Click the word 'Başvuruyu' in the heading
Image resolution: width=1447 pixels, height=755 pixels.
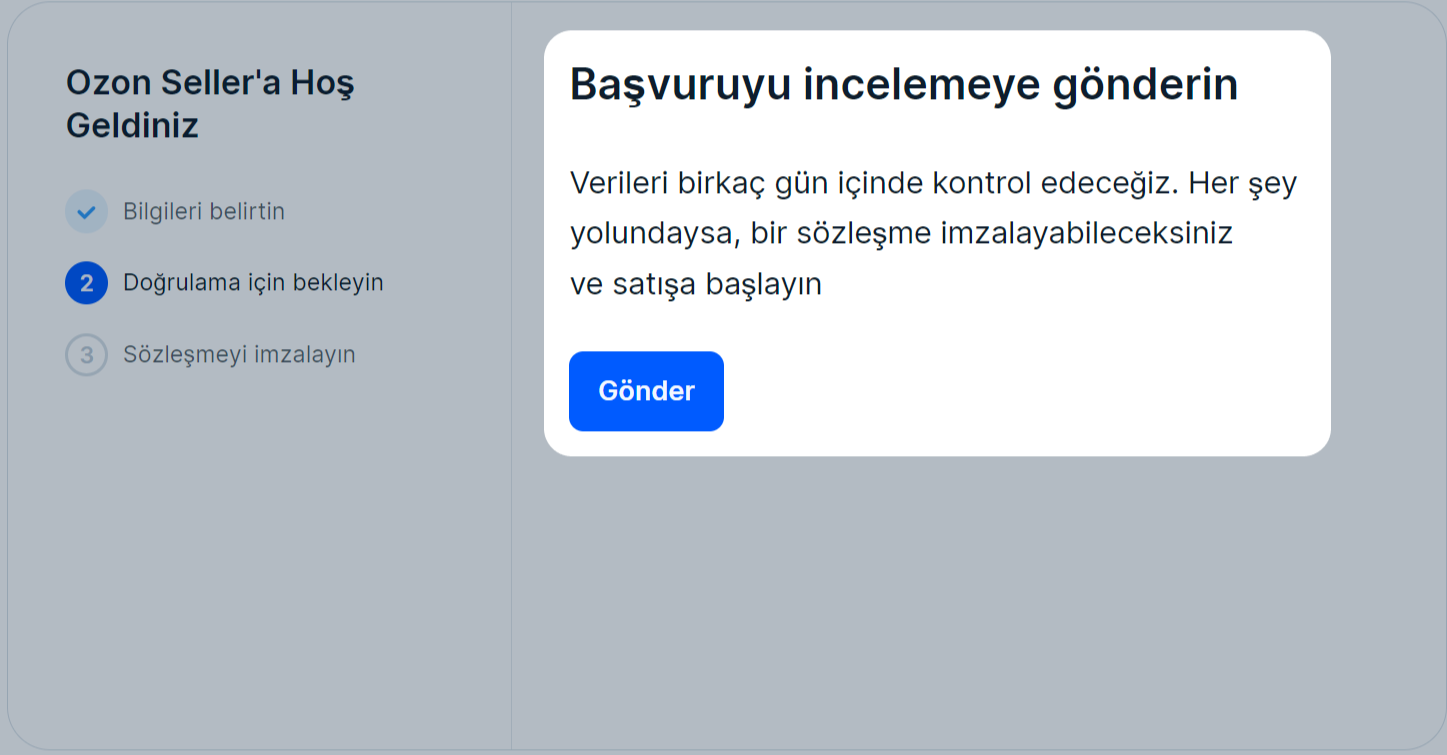679,85
